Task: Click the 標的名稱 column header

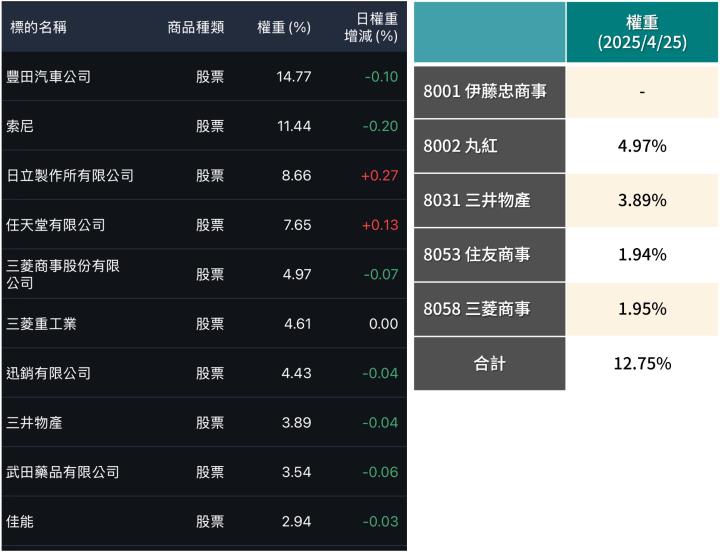Action: (x=38, y=27)
